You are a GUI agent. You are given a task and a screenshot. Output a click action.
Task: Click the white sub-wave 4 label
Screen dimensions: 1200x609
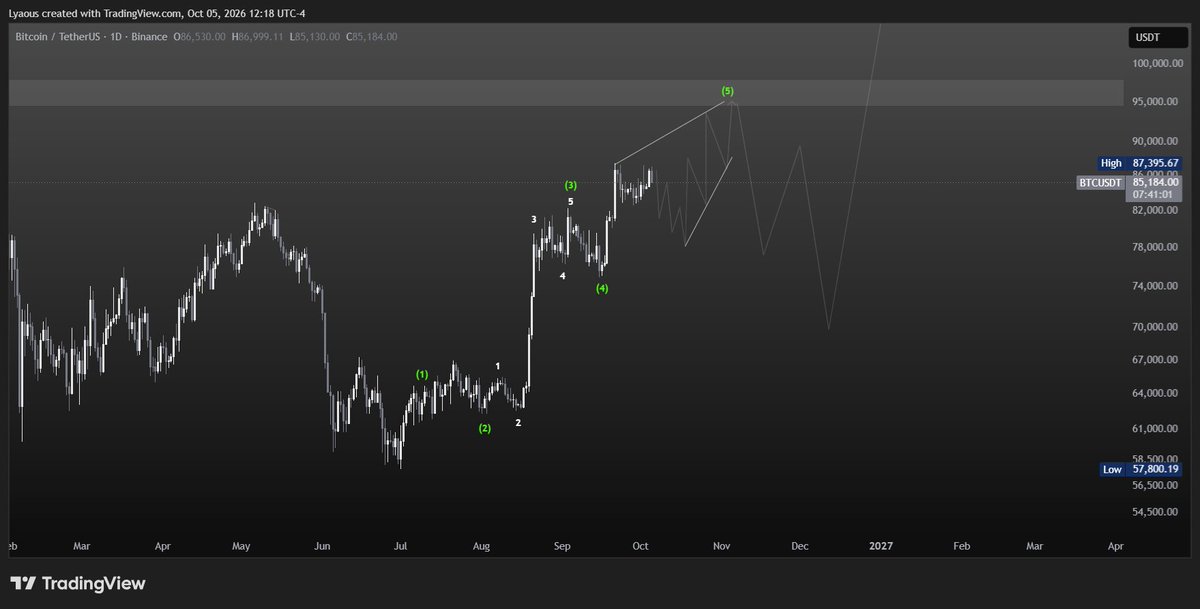tap(563, 276)
